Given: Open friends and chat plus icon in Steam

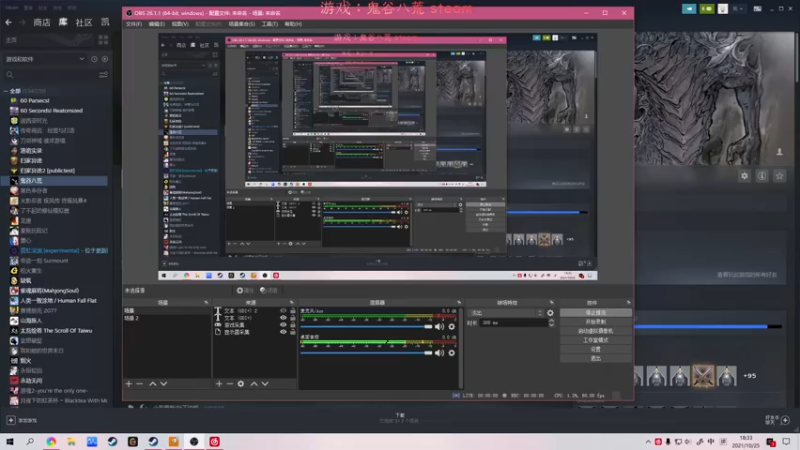Looking at the screenshot, I should click(785, 420).
